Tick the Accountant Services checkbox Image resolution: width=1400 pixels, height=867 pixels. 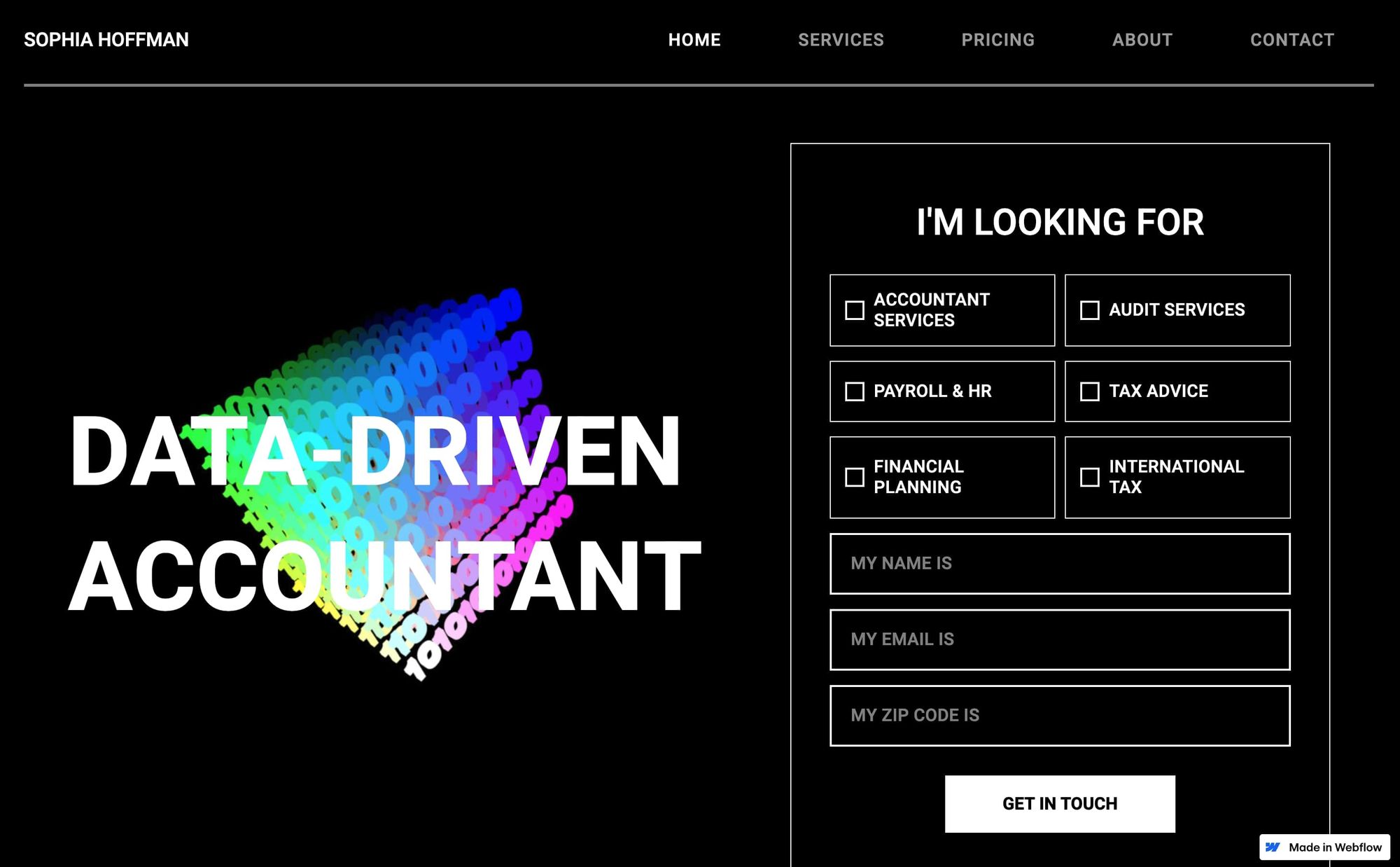pyautogui.click(x=855, y=310)
